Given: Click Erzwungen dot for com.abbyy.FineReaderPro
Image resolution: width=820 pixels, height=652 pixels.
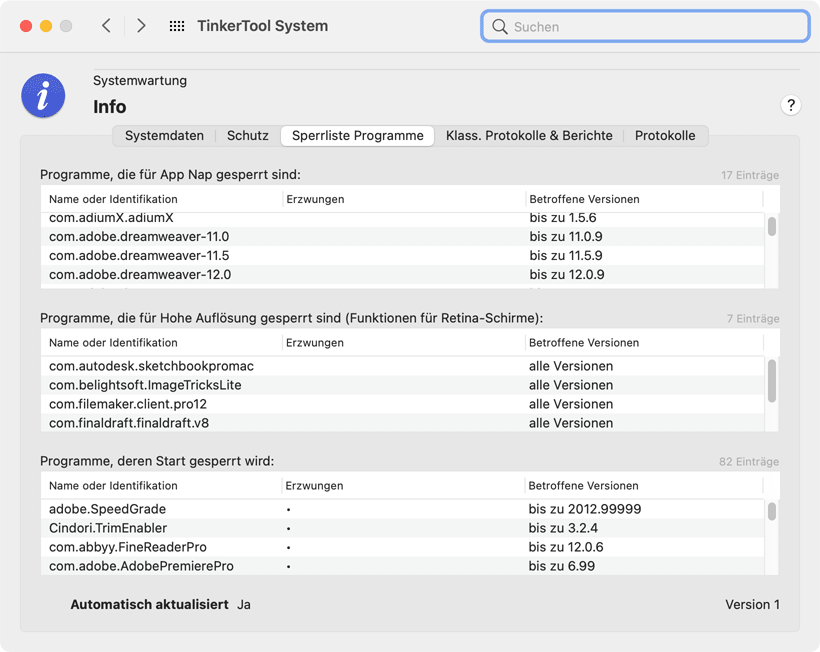Looking at the screenshot, I should (x=289, y=547).
